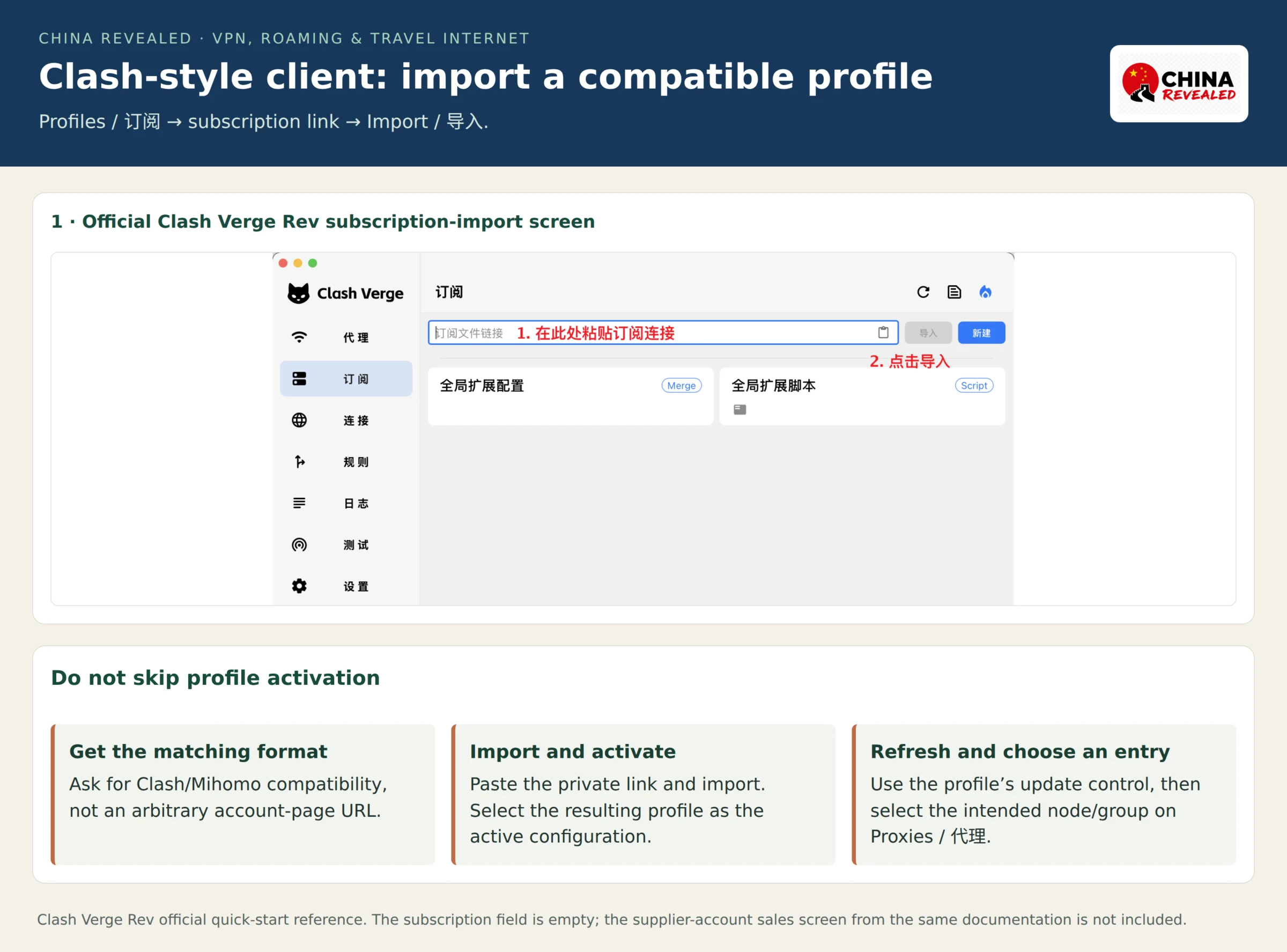Screen dimensions: 1287x952
Task: Click the refresh all profiles icon
Action: coord(923,292)
